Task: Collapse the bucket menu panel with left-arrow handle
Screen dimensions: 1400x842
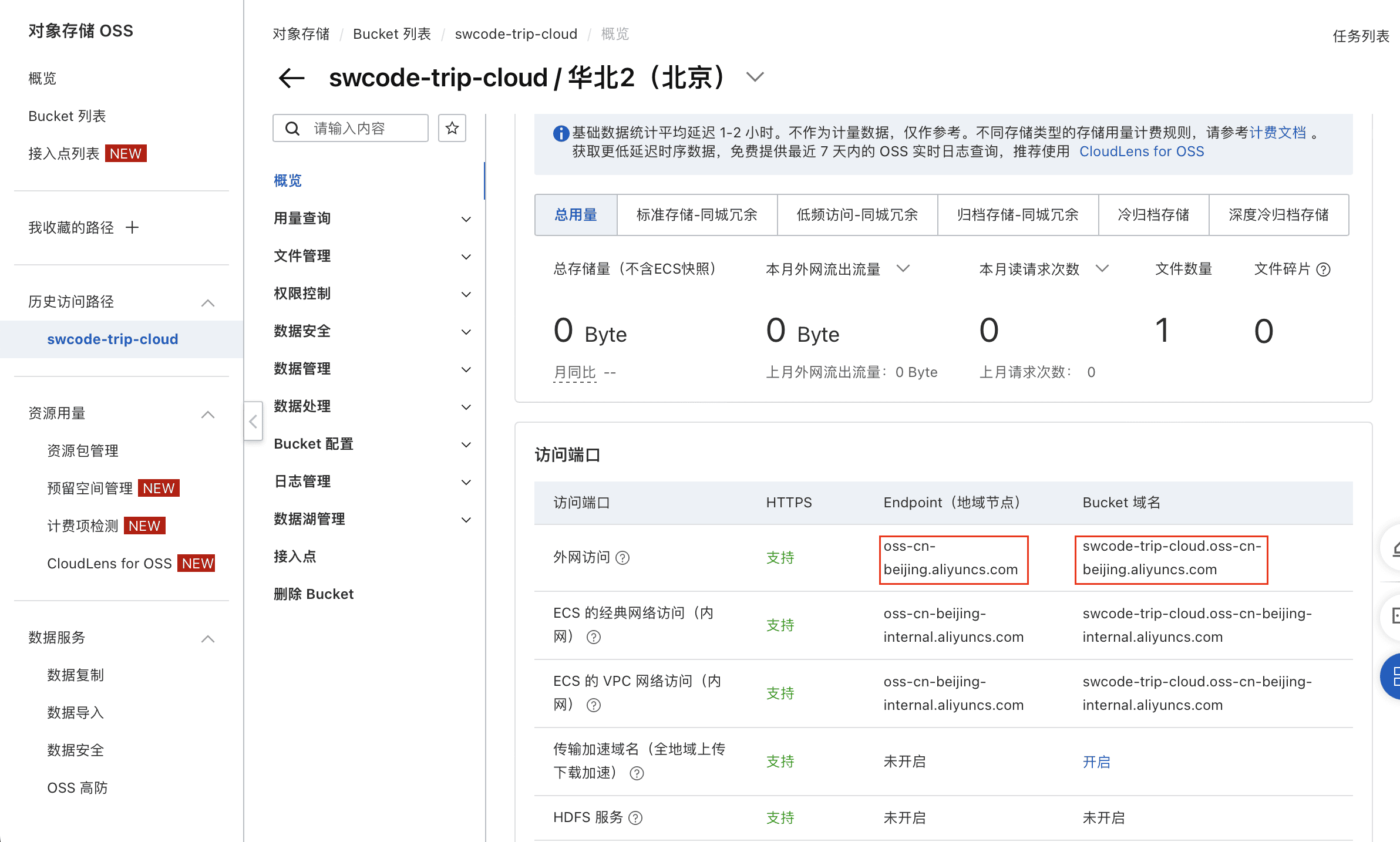Action: [253, 422]
